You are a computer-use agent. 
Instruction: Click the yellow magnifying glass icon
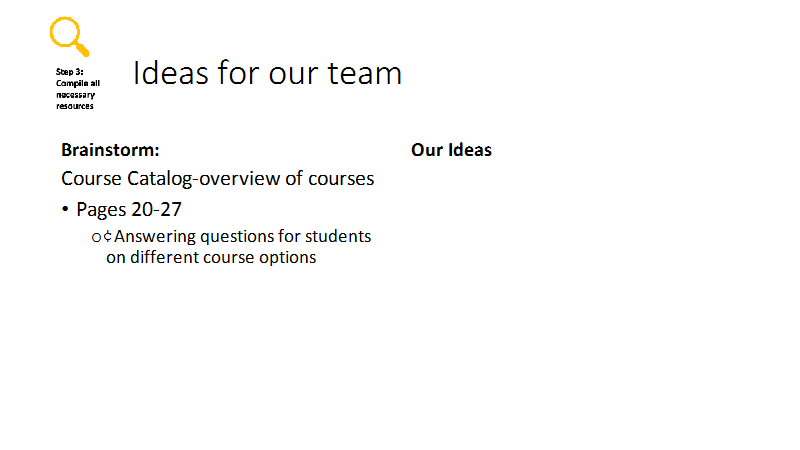69,36
